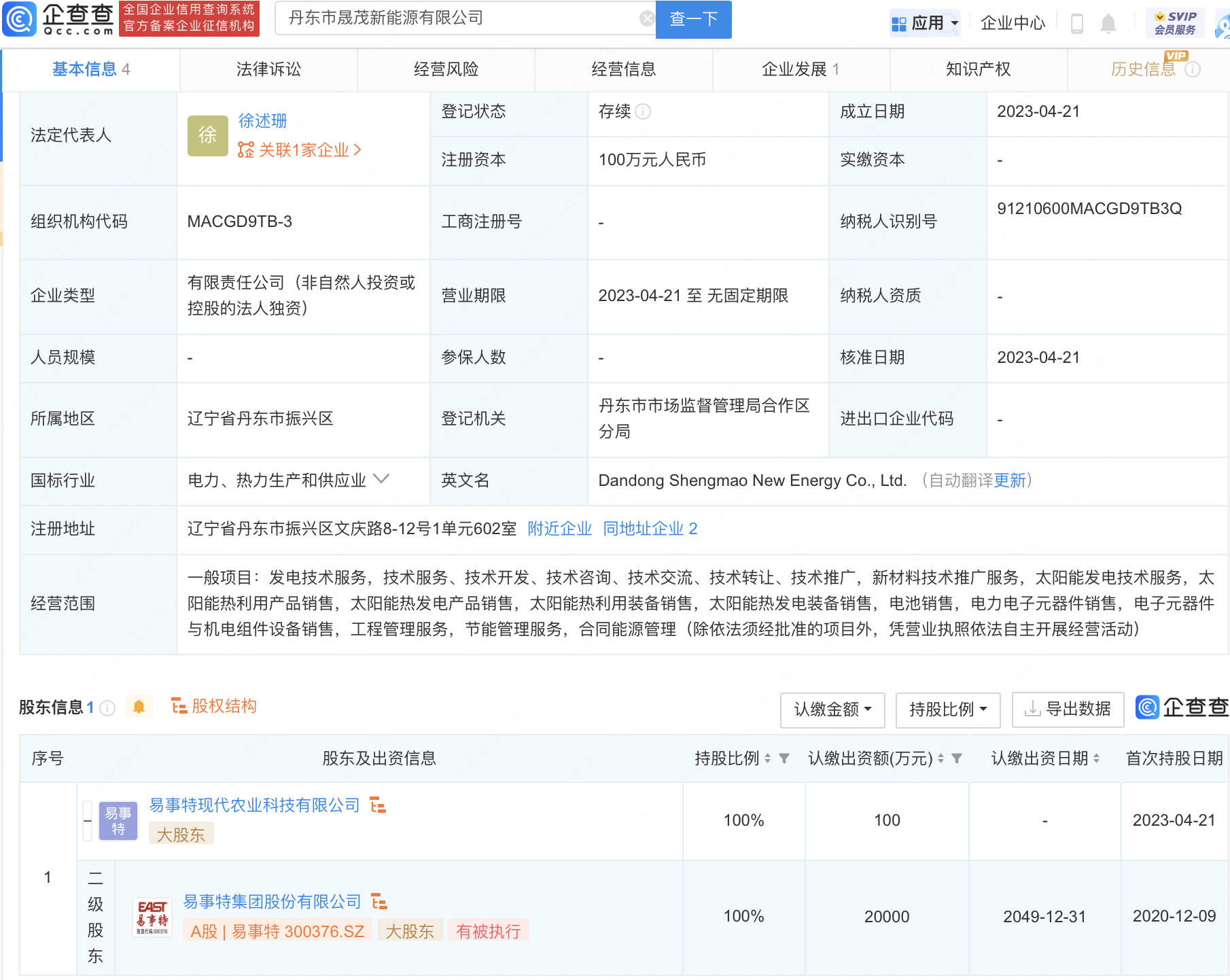Click 导出数据 export button
The image size is (1230, 980).
coord(1068,710)
